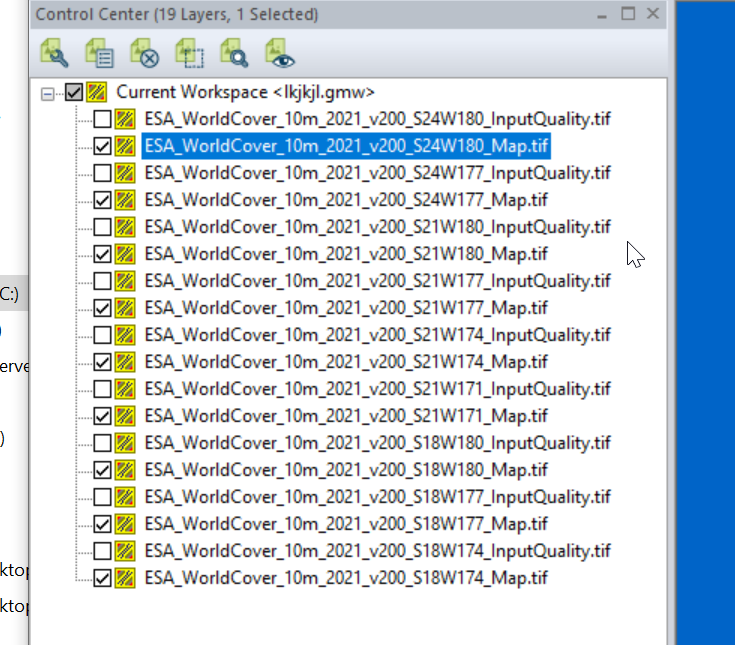The height and width of the screenshot is (645, 735).
Task: Click the raster icon beside S24W180_InputQuality.tif
Action: click(125, 119)
